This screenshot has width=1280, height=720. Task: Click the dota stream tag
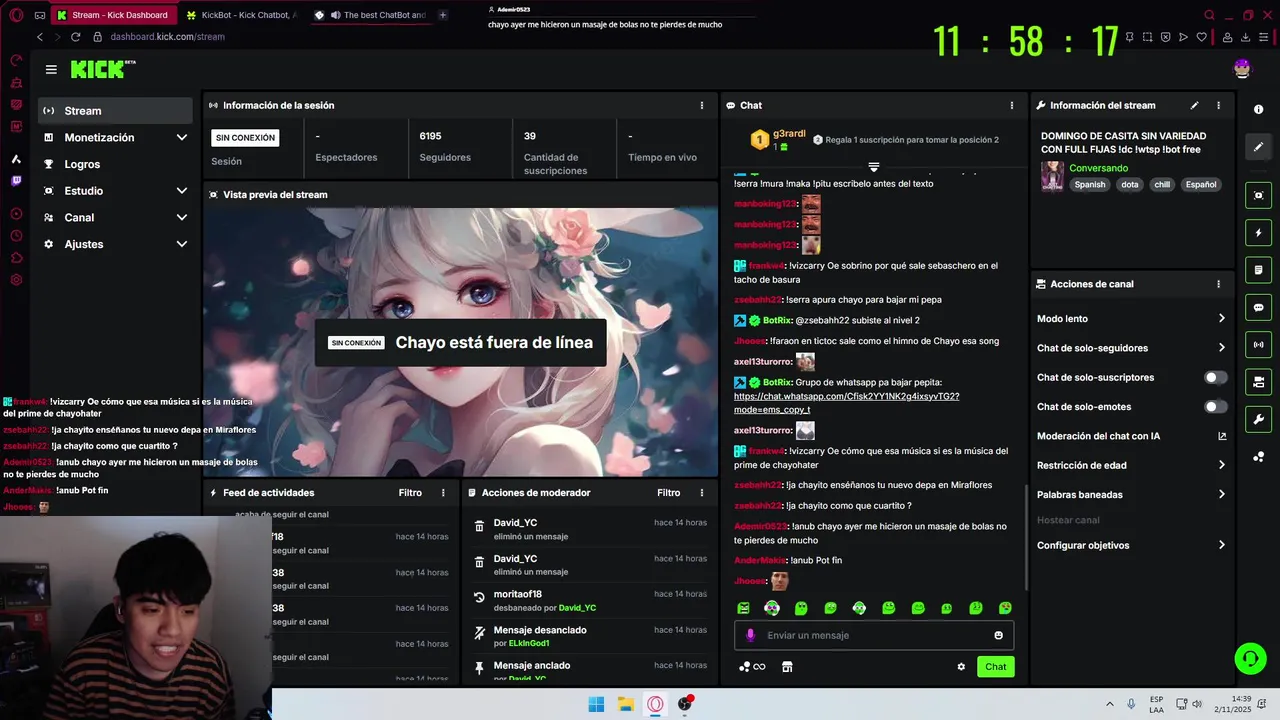click(x=1130, y=185)
